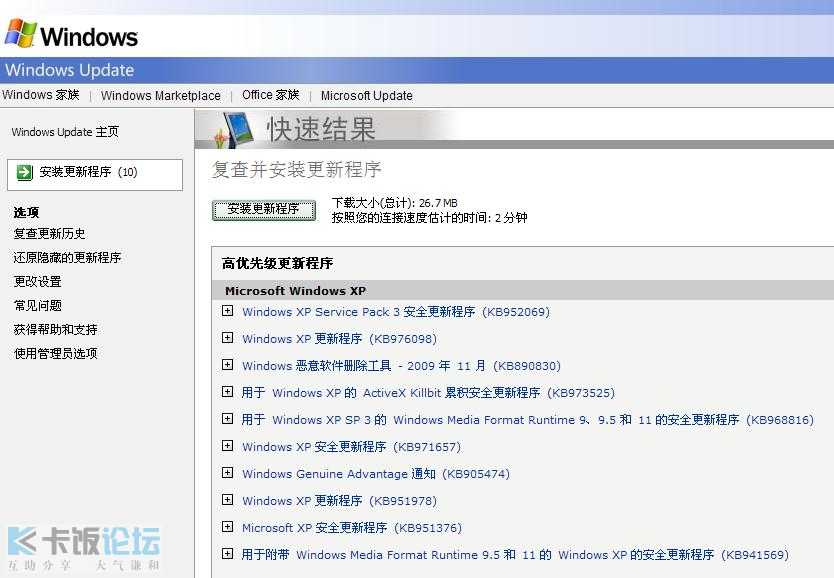Open the ActiveX Killbit 累积安全更新程序 link
This screenshot has height=578, width=834.
click(428, 393)
